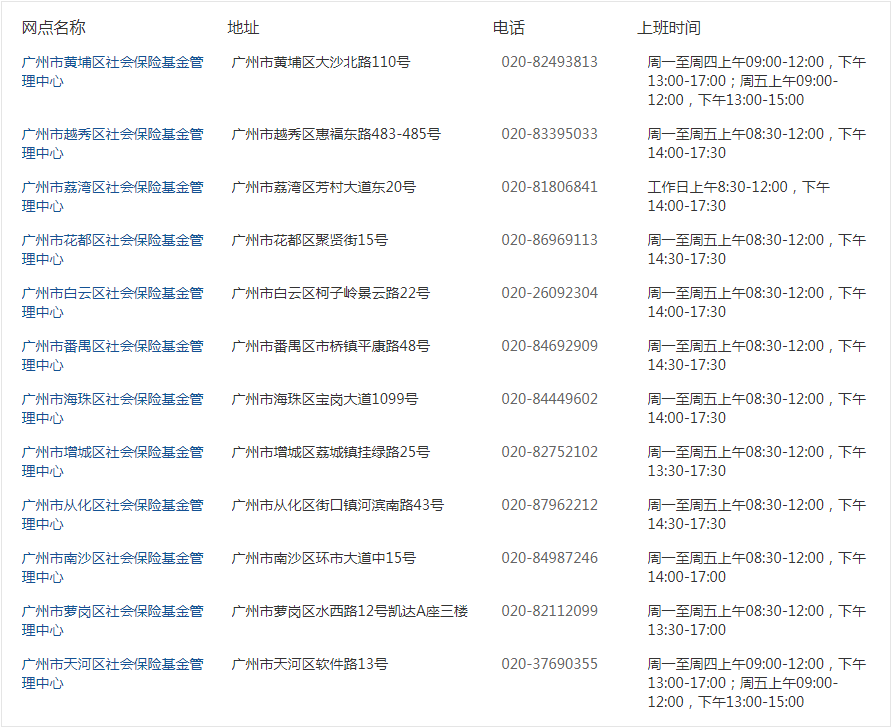This screenshot has height=728, width=892.
Task: Visit 广州市从化区社会保险基金管理中心 link
Action: pos(112,505)
